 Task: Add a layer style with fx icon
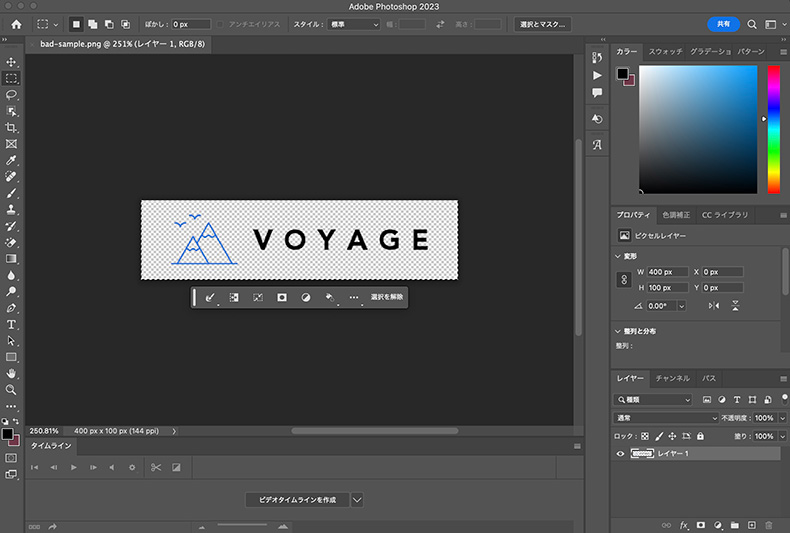point(685,524)
